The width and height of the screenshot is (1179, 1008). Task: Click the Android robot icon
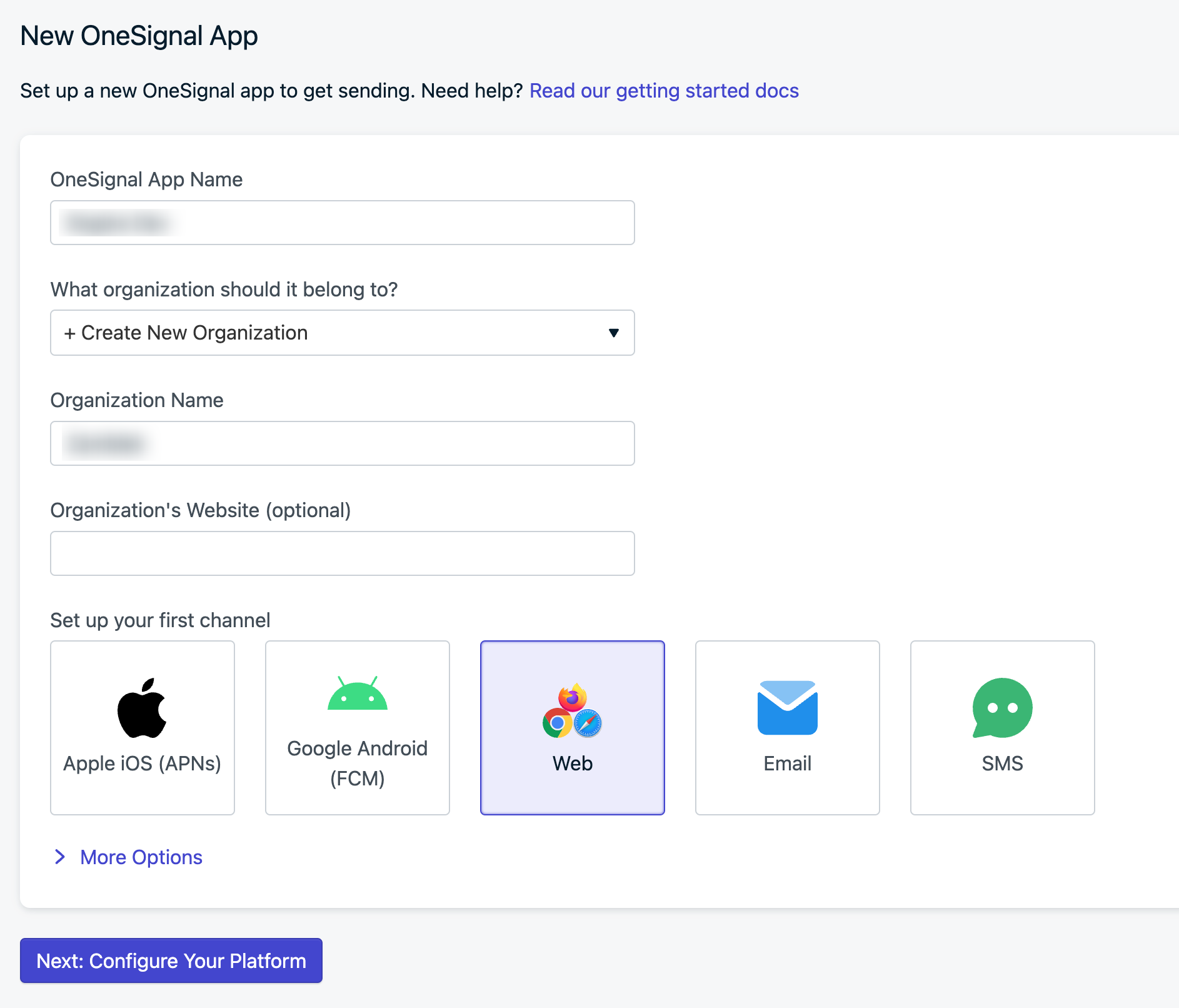pos(357,693)
